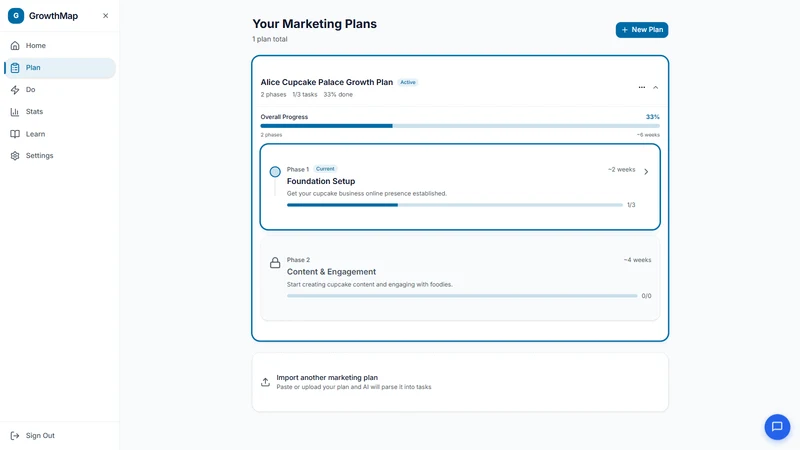Viewport: 800px width, 450px height.
Task: Click the Plan clipboard icon
Action: (15, 68)
